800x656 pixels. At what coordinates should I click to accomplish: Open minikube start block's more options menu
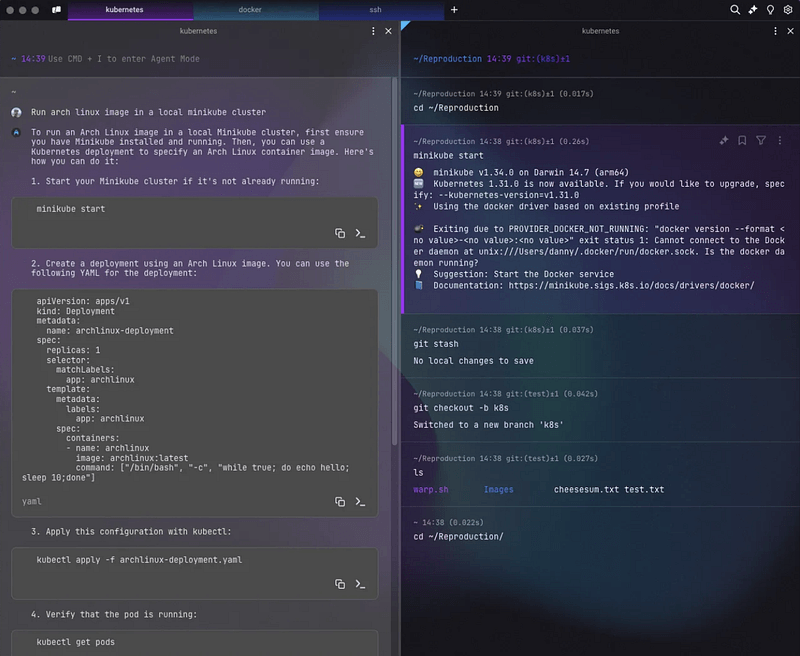[779, 141]
